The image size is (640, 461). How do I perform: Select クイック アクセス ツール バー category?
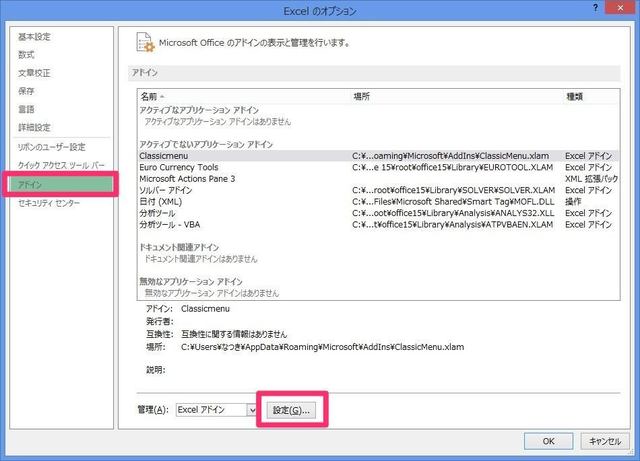(59, 165)
